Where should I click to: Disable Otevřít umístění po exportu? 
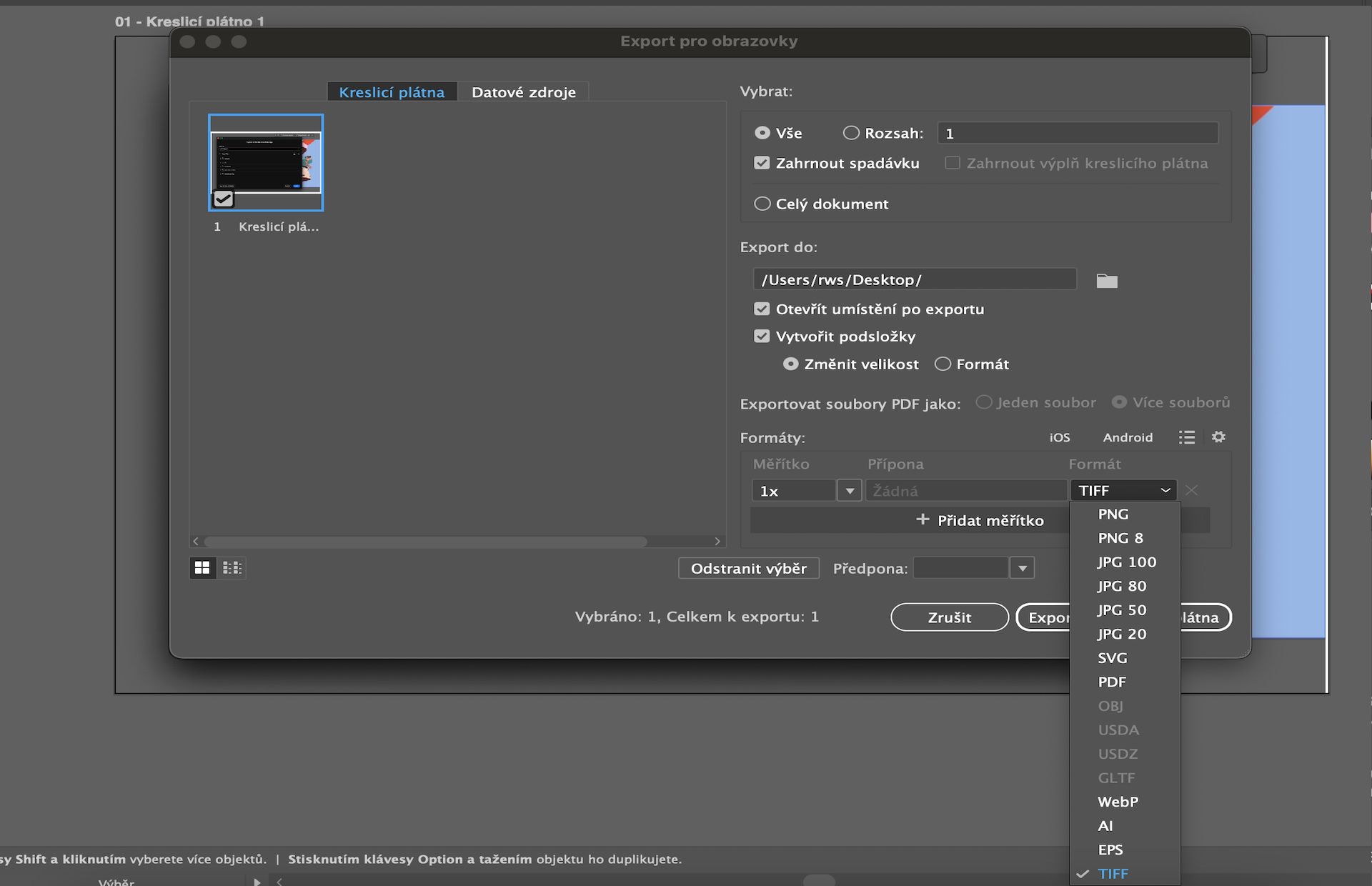pyautogui.click(x=762, y=309)
